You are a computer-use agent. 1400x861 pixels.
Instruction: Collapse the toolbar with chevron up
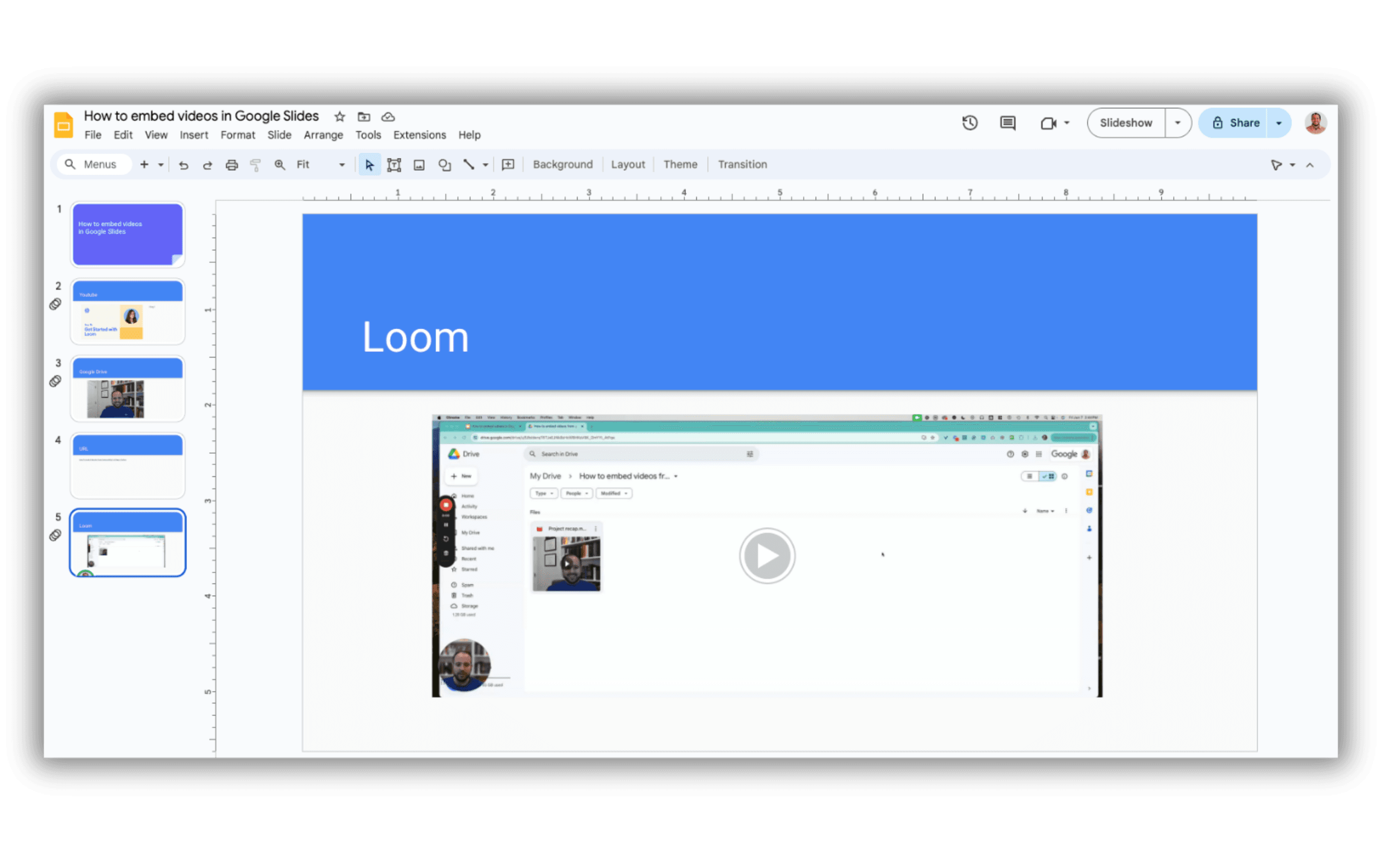[x=1310, y=165]
